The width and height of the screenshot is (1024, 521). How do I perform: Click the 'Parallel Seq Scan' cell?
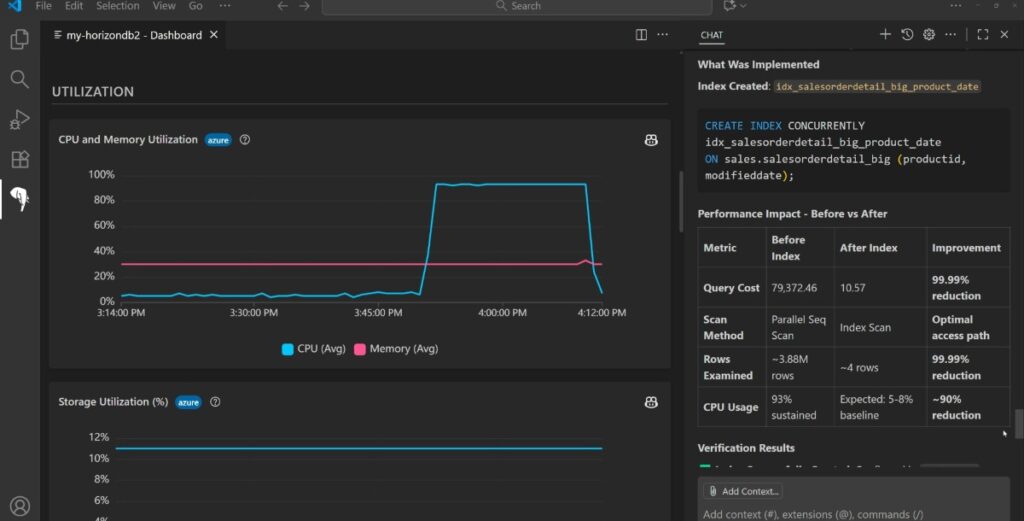[x=798, y=328]
